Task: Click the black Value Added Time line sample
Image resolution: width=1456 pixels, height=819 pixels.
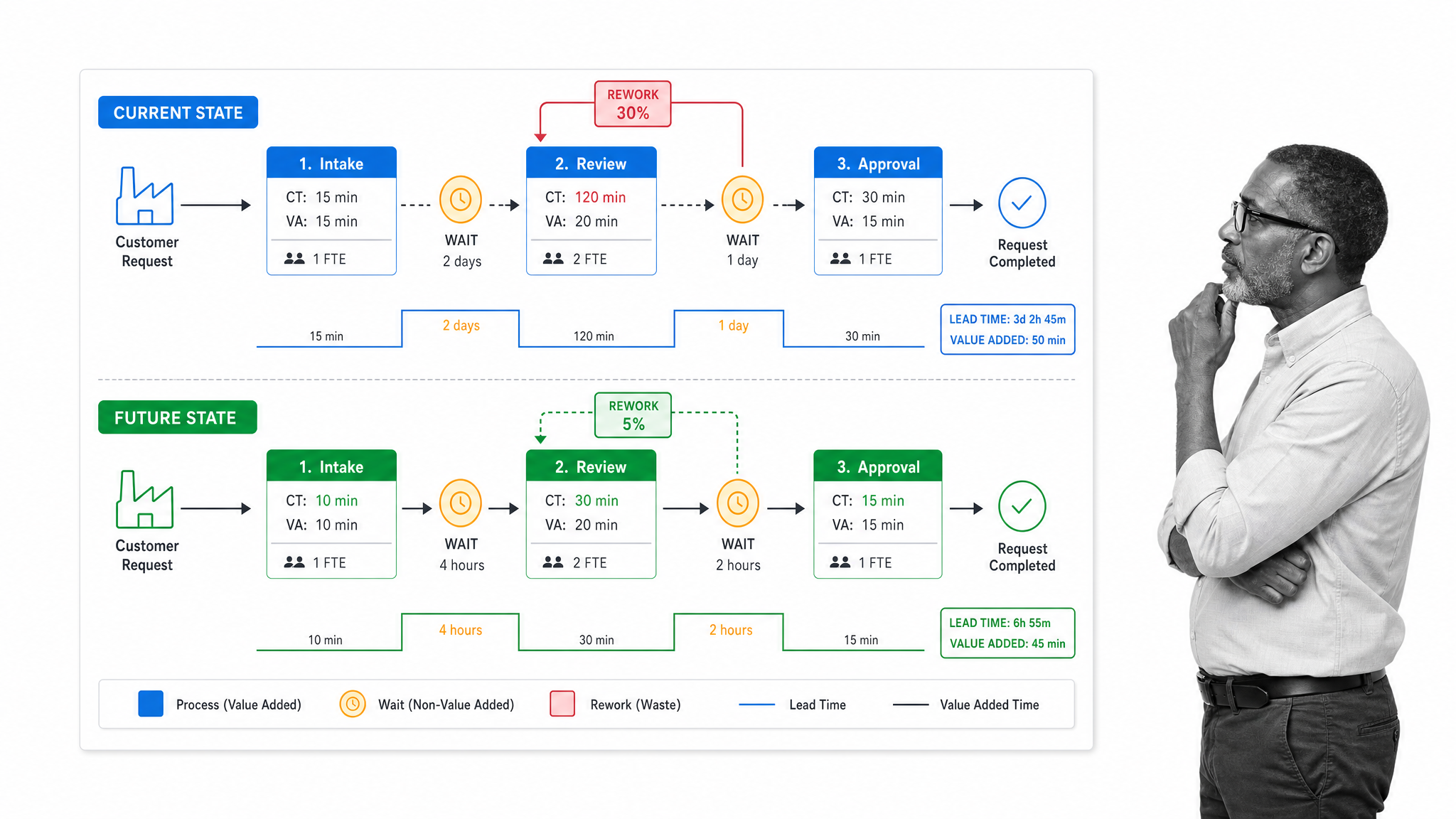Action: (911, 705)
